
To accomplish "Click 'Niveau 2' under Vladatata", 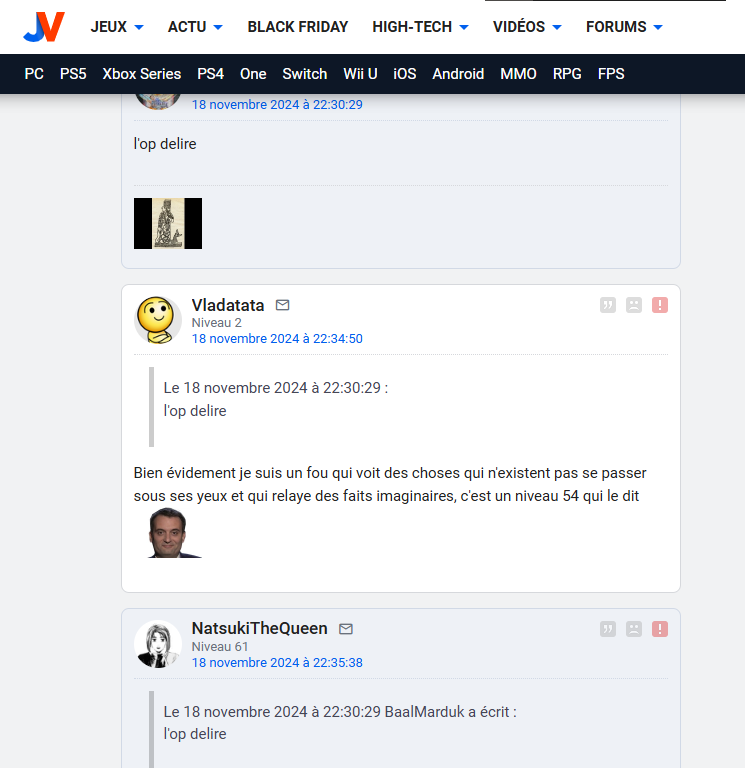I will click(x=216, y=323).
